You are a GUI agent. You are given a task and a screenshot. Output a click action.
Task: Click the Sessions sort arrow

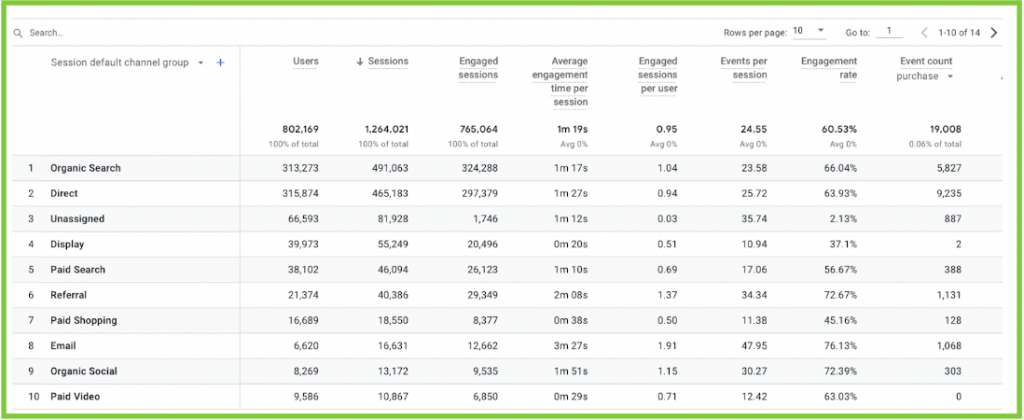point(360,62)
